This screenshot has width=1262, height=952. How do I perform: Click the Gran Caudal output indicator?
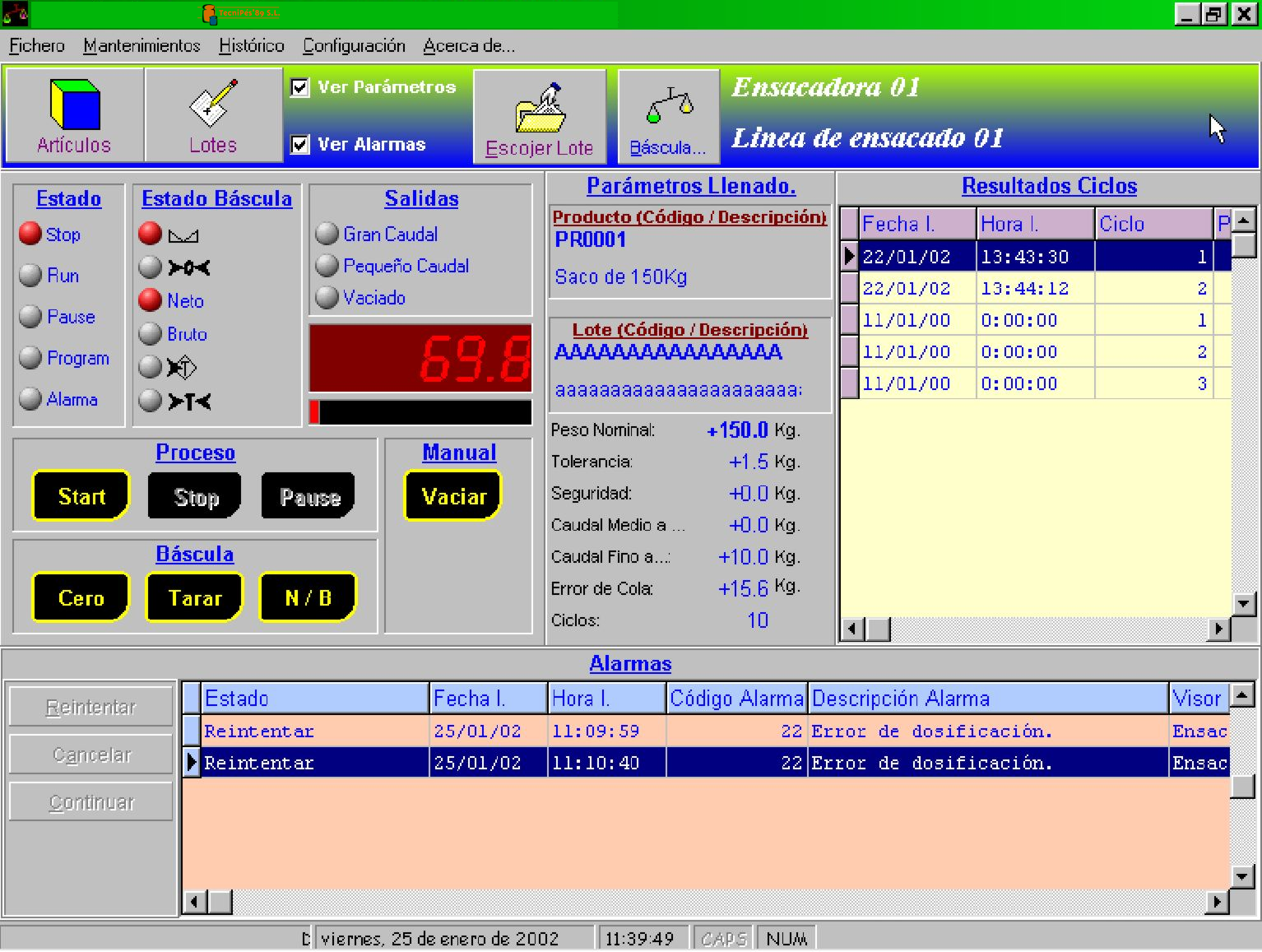(327, 234)
